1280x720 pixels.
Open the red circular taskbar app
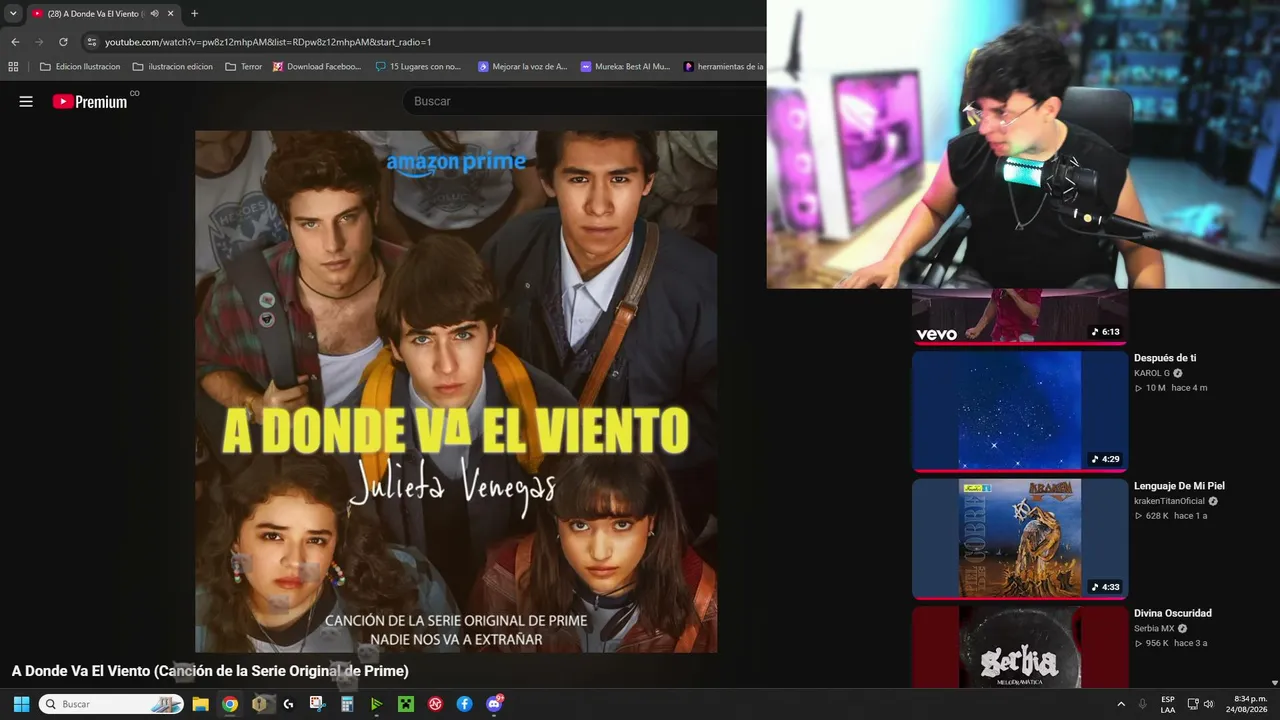[x=435, y=704]
